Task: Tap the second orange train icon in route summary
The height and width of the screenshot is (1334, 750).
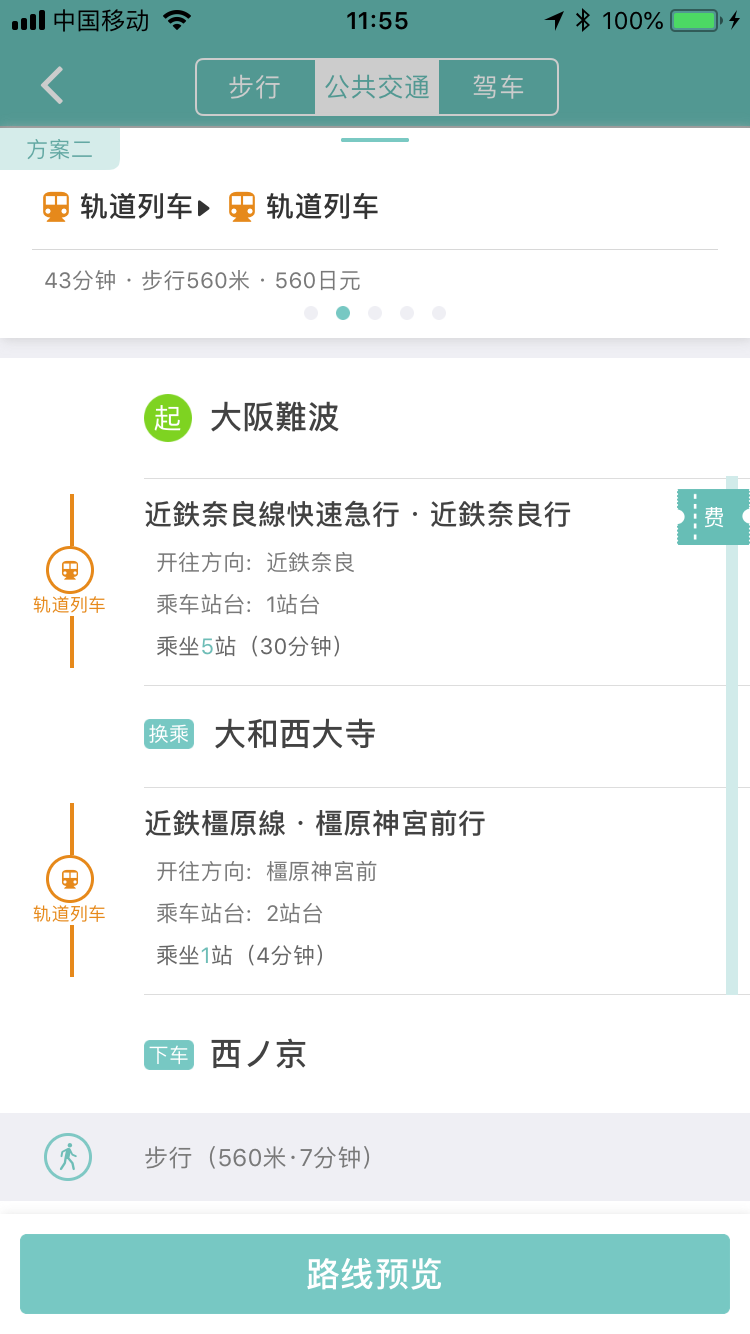Action: click(242, 207)
